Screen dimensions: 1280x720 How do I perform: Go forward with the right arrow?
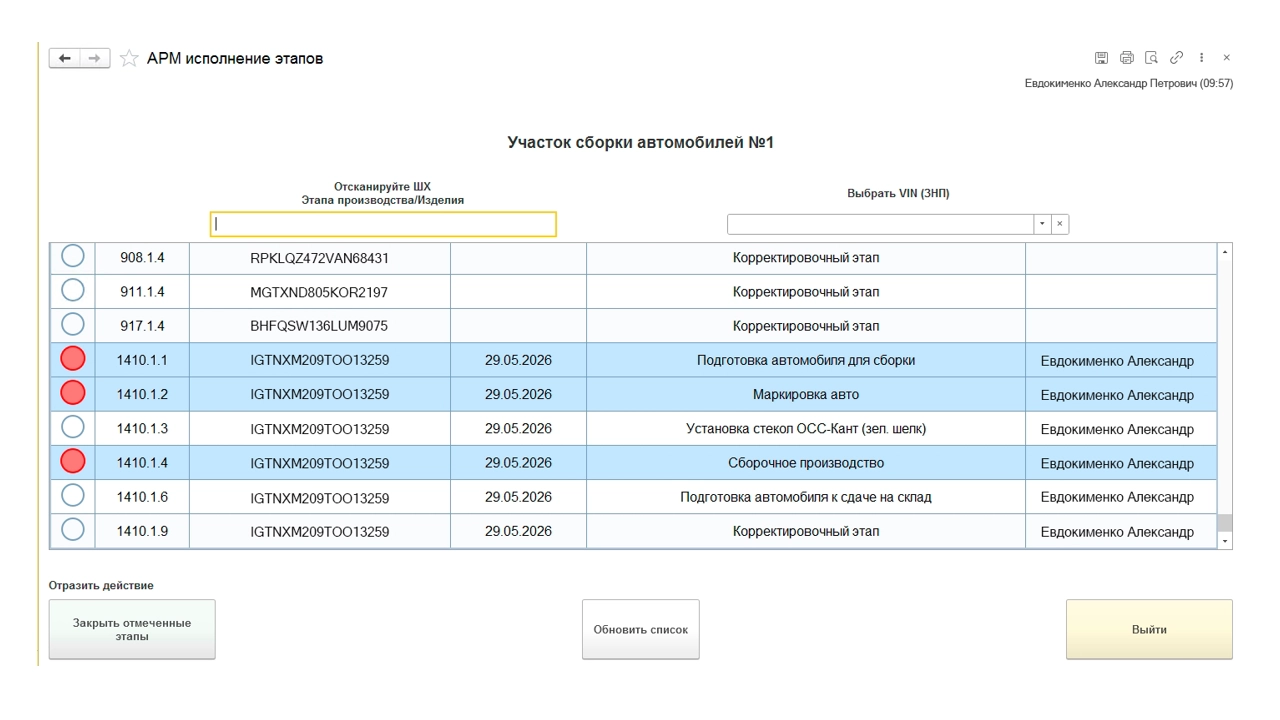[94, 58]
